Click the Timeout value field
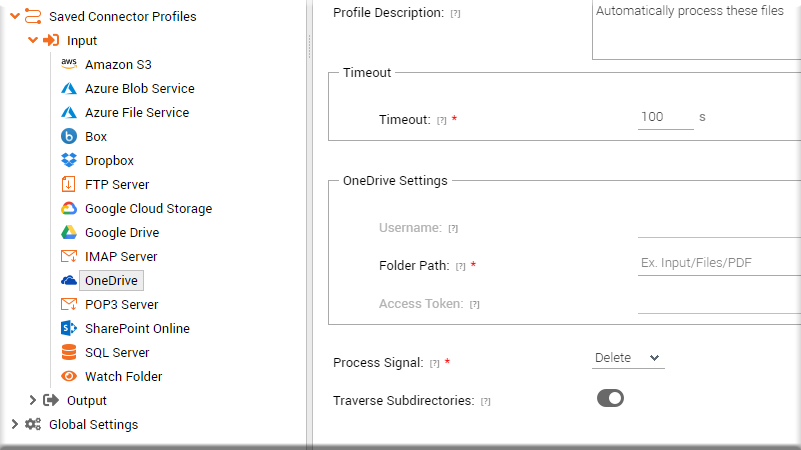Screen dimensions: 801x450 (x=666, y=117)
